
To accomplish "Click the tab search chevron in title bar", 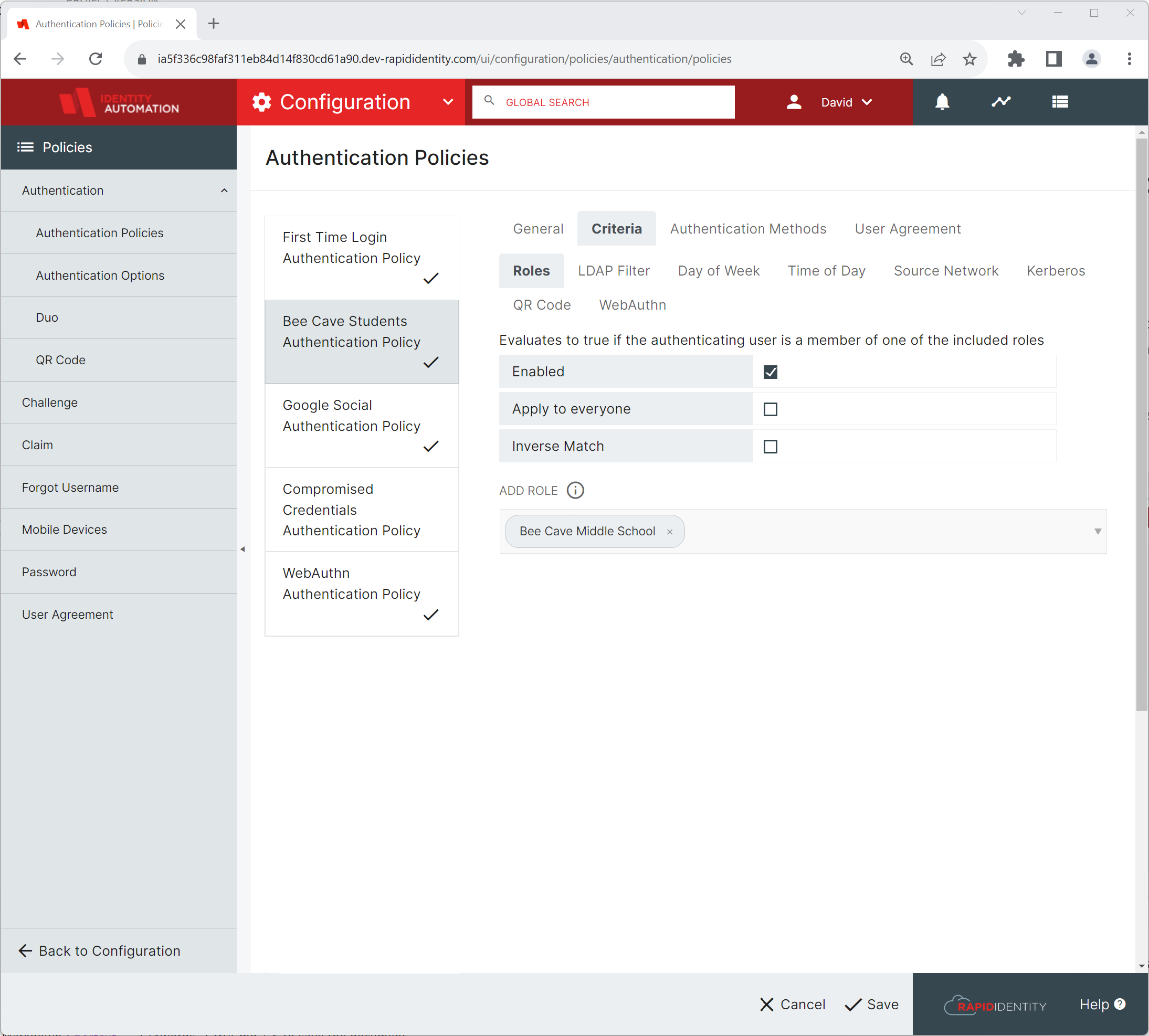I will pos(1022,13).
